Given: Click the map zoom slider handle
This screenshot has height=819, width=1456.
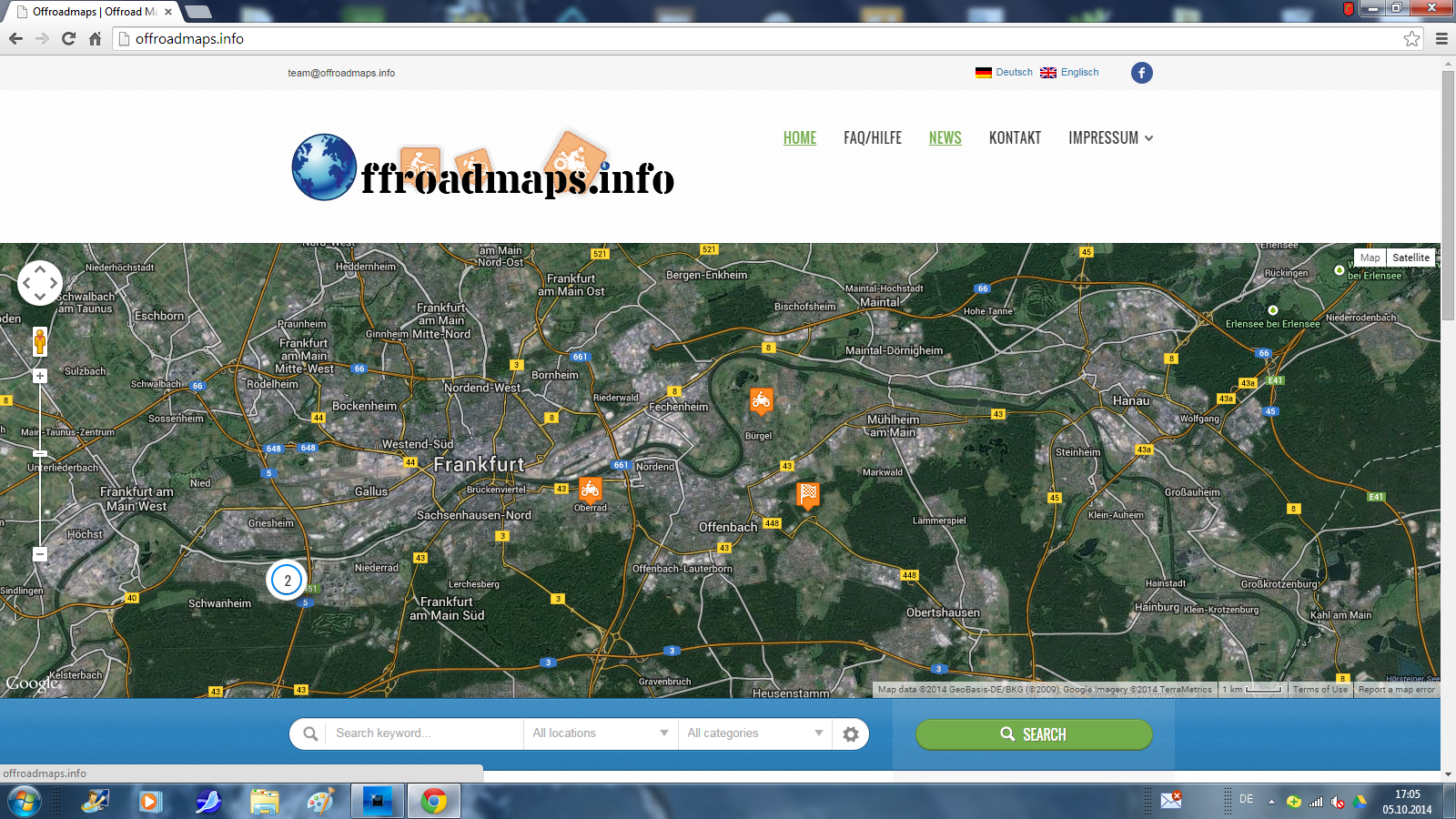Looking at the screenshot, I should pos(40,453).
